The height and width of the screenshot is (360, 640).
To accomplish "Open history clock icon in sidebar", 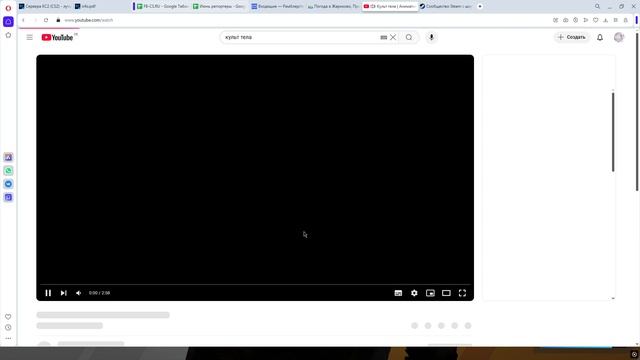I will click(x=8, y=327).
